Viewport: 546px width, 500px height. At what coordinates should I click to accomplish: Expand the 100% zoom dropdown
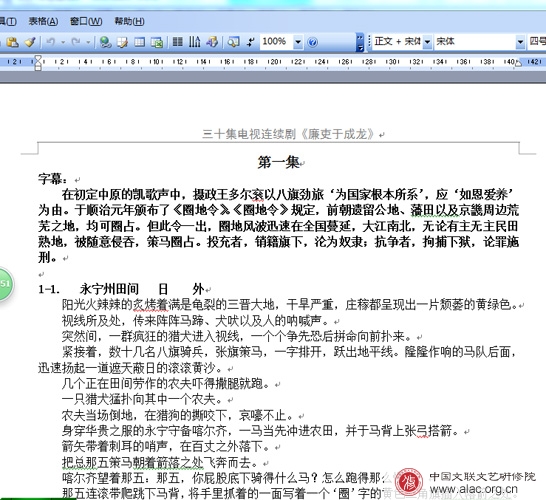coord(298,42)
